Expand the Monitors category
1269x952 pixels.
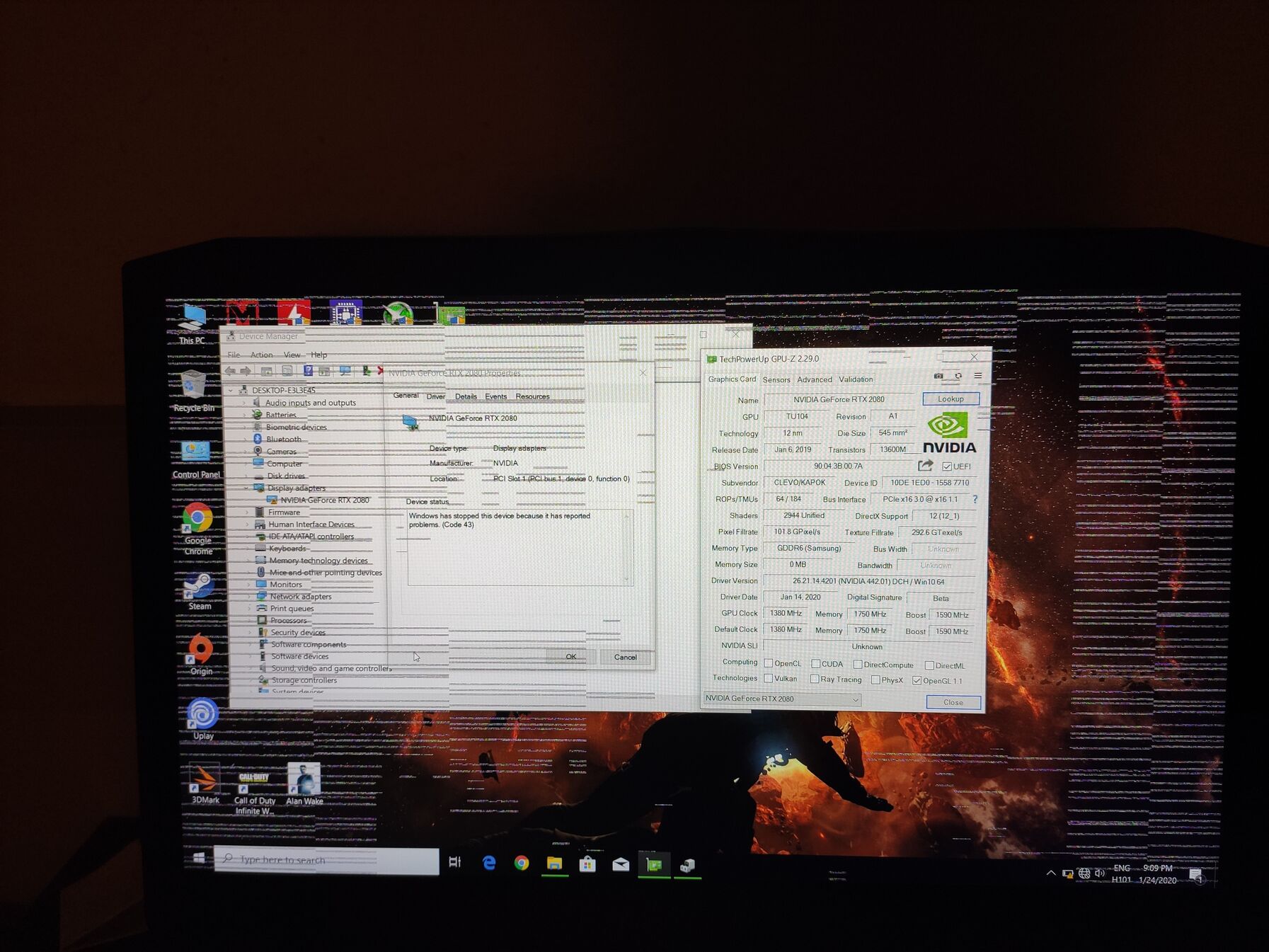click(x=248, y=585)
